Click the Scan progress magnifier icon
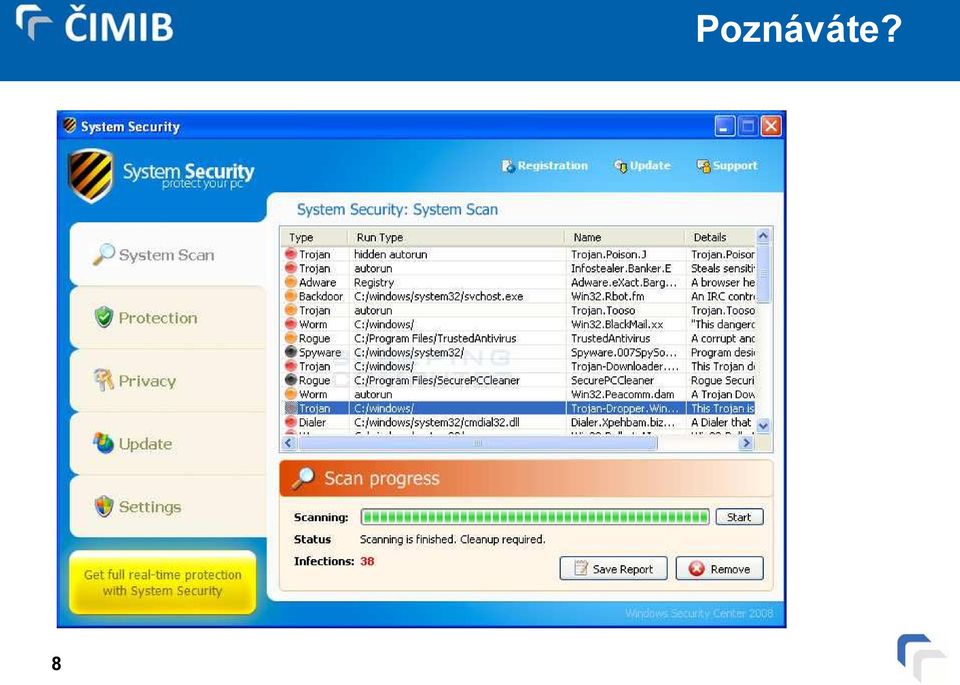The width and height of the screenshot is (960, 685). [x=302, y=479]
